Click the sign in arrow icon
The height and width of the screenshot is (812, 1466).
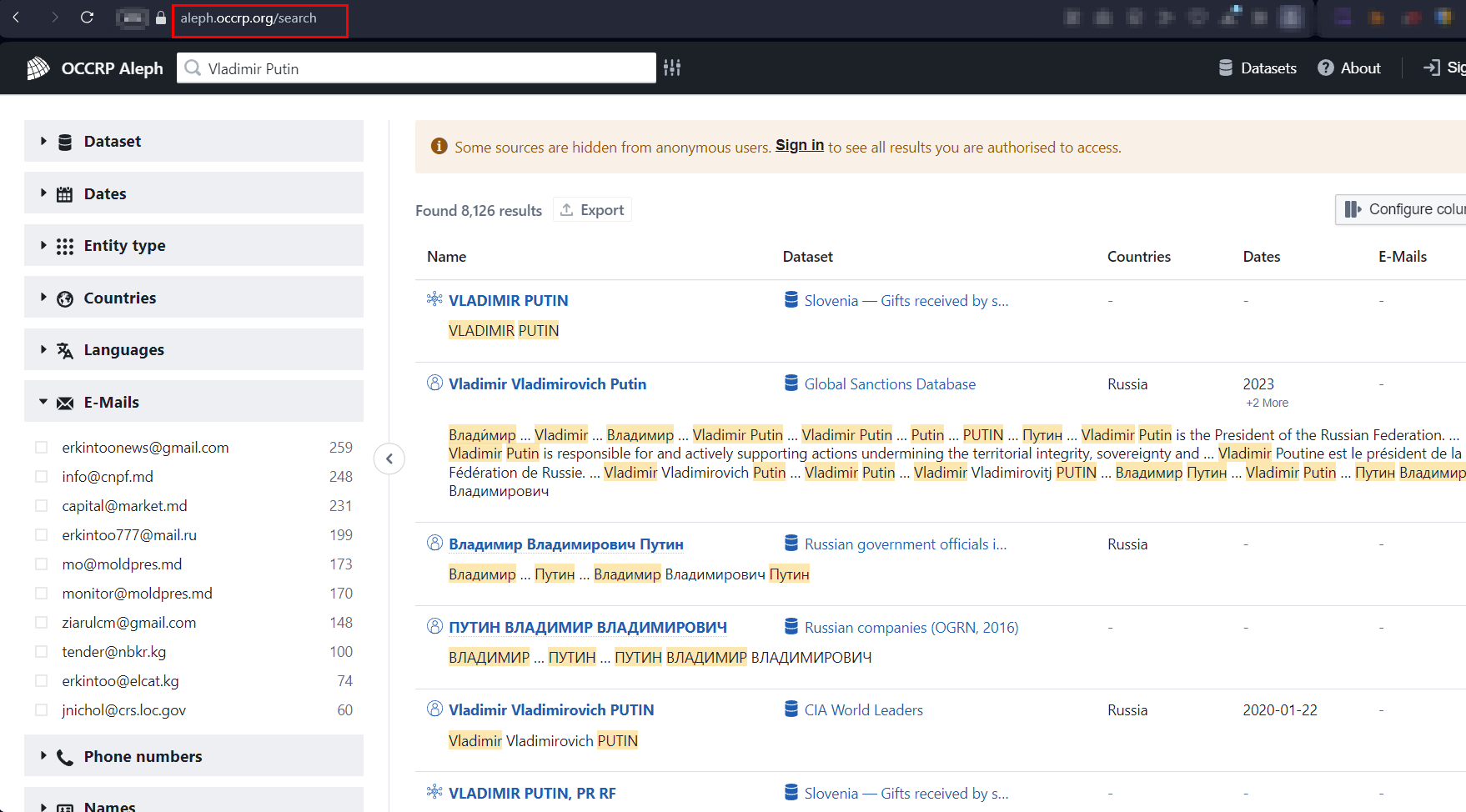point(1432,68)
